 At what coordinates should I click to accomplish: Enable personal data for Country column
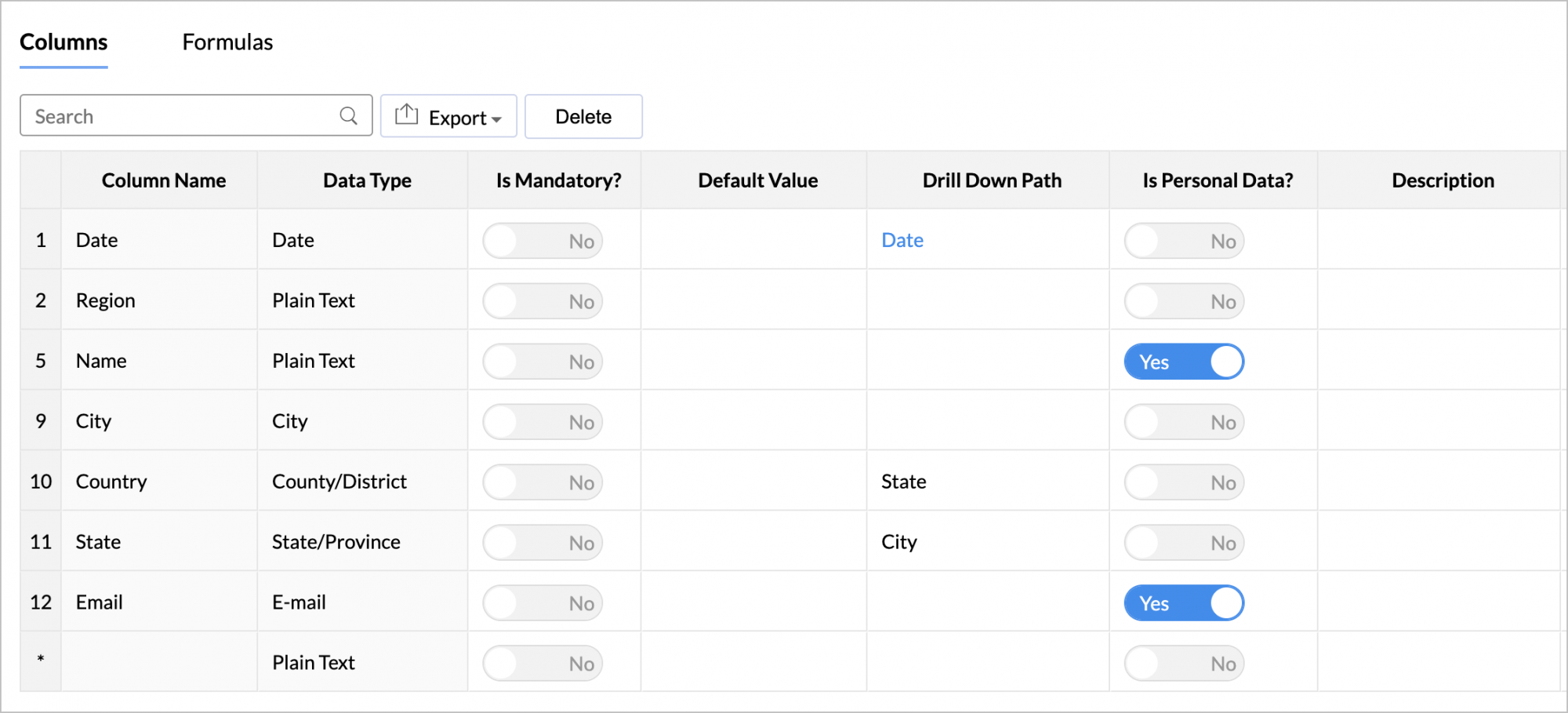pos(1184,482)
